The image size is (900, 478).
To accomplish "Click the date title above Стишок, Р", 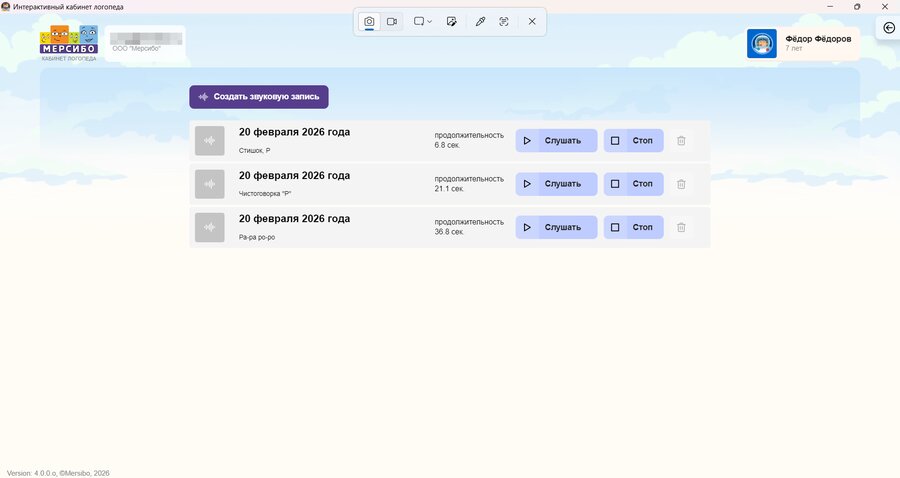I will 294,132.
